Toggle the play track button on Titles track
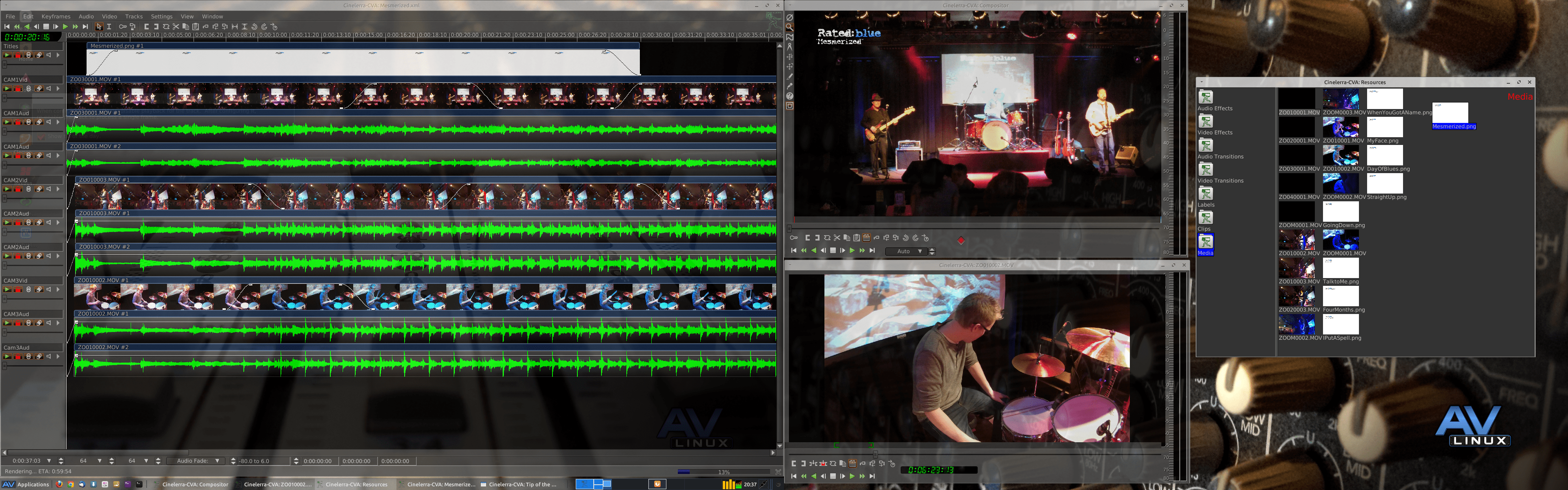Viewport: 1568px width, 490px height. pyautogui.click(x=7, y=55)
